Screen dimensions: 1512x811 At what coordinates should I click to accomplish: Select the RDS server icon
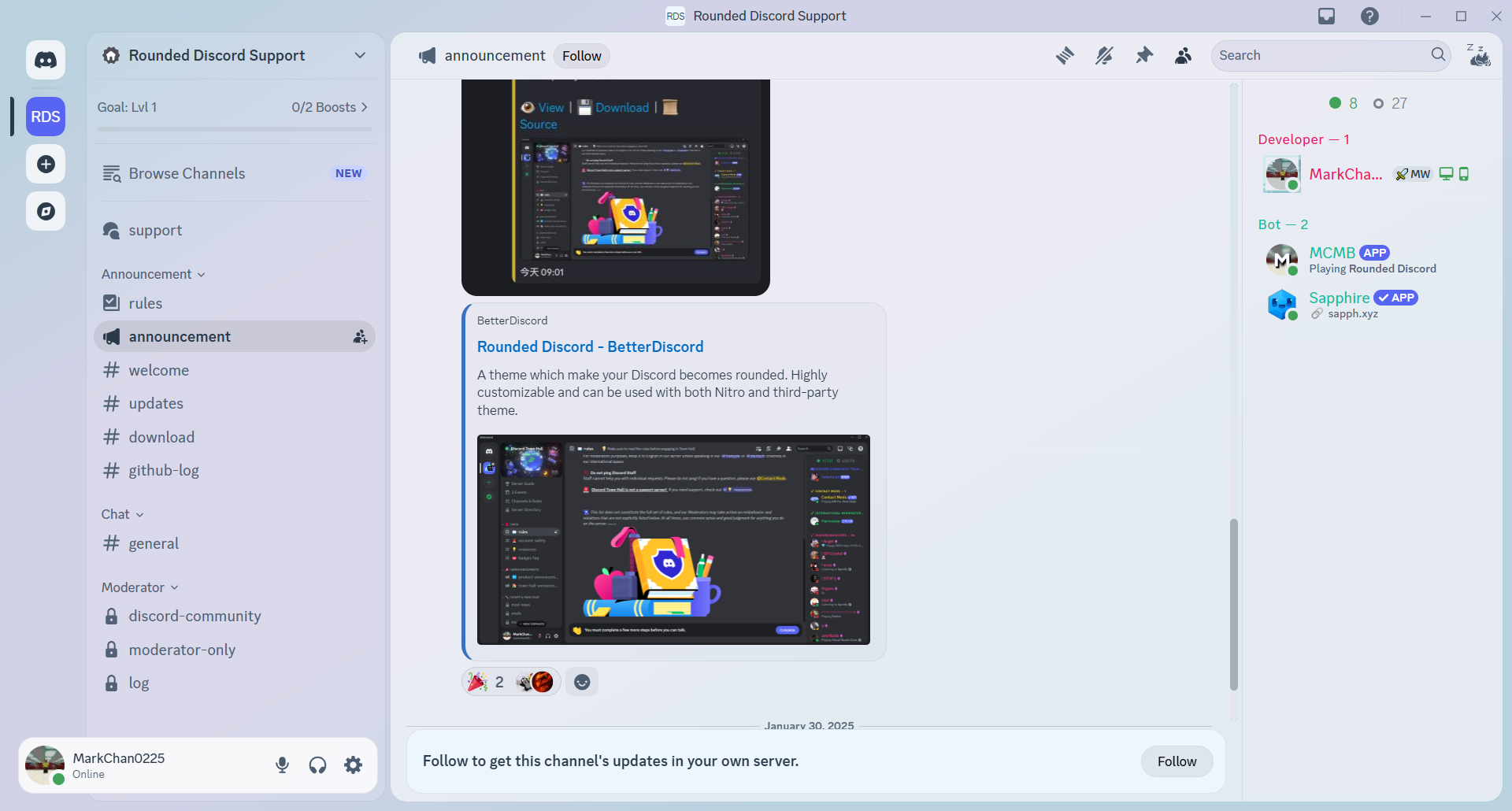coord(46,117)
